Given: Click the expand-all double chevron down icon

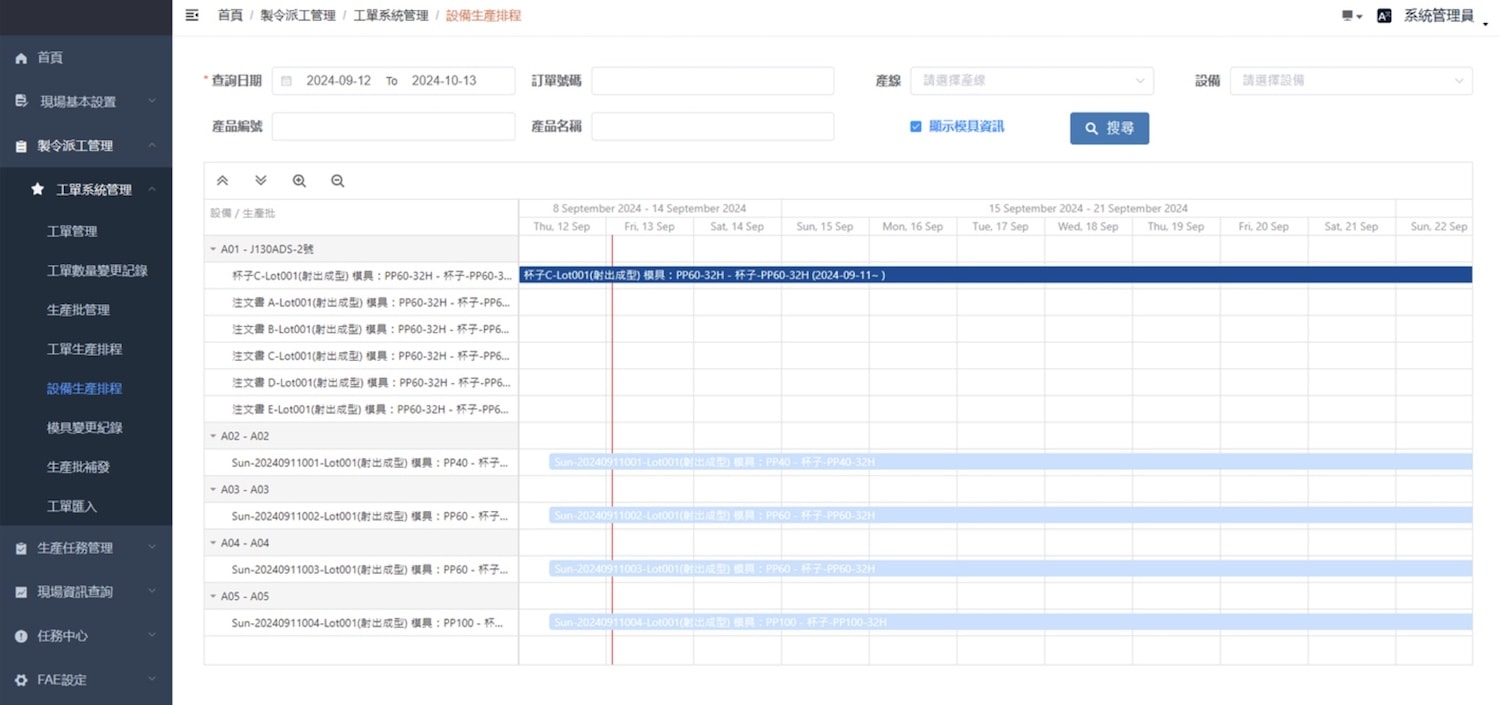Looking at the screenshot, I should click(261, 181).
